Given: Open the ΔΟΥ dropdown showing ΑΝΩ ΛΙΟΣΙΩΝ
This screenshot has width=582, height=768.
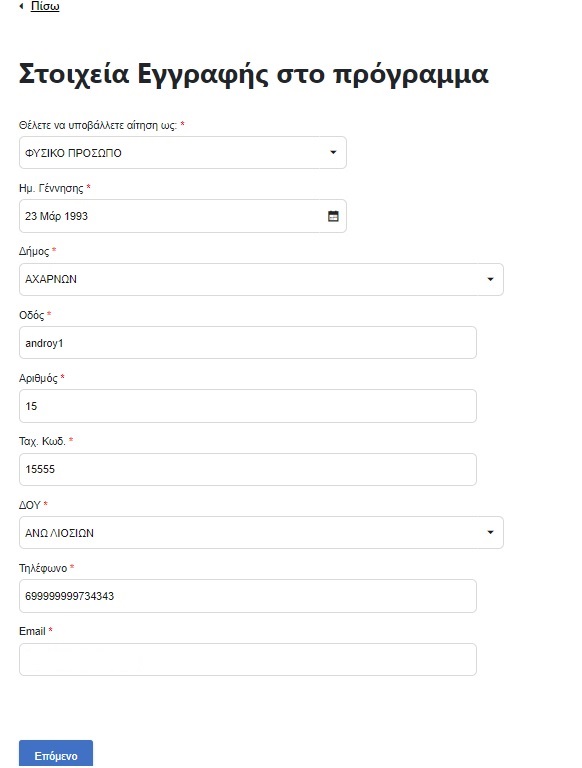Looking at the screenshot, I should [261, 532].
